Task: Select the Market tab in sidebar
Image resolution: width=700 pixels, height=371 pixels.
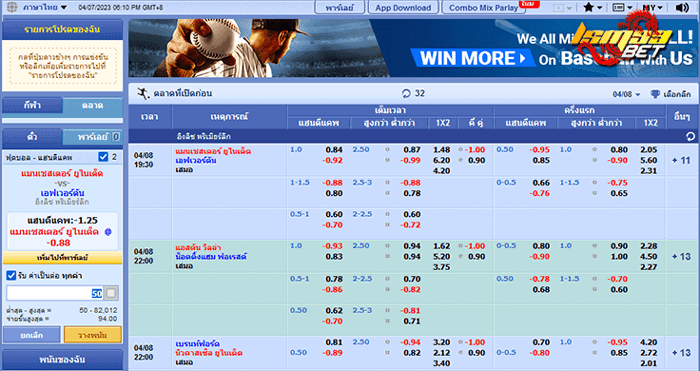Action: (x=92, y=106)
